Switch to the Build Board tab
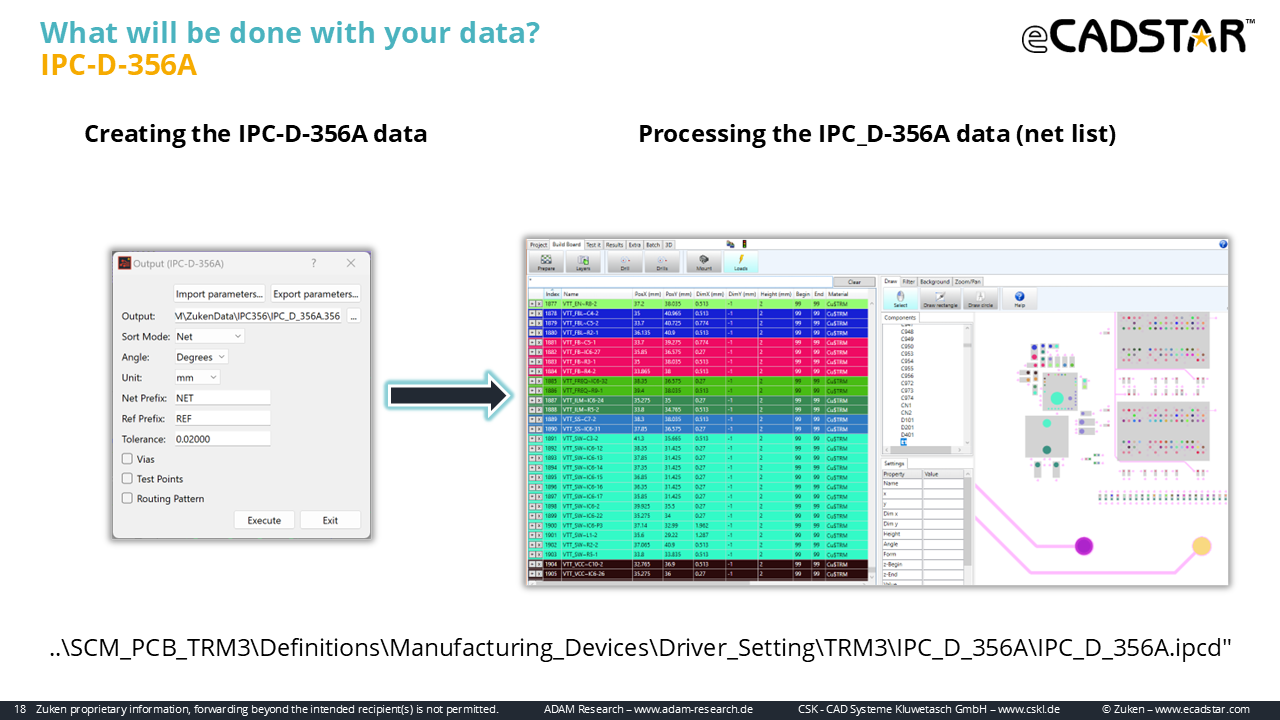The height and width of the screenshot is (720, 1280). 566,244
